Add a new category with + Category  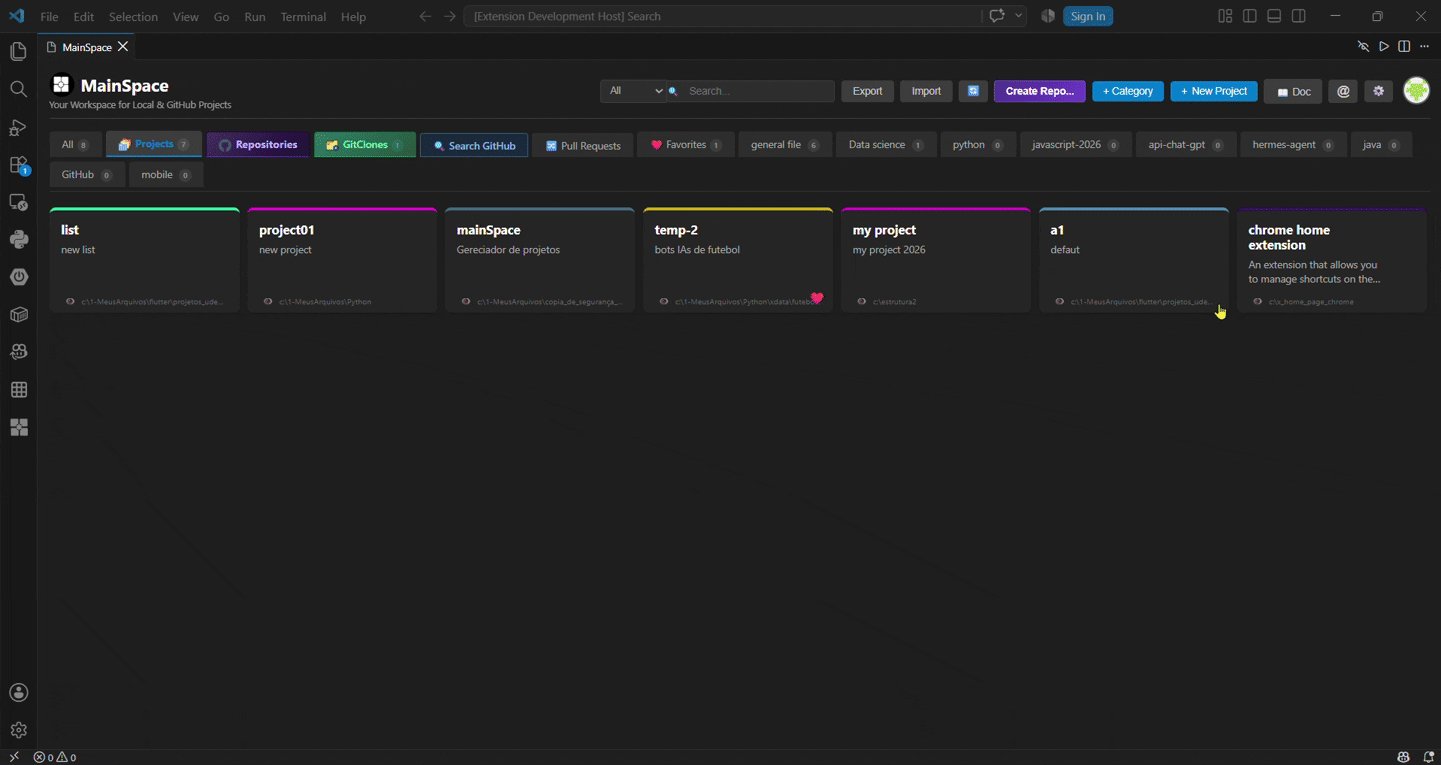click(x=1128, y=91)
